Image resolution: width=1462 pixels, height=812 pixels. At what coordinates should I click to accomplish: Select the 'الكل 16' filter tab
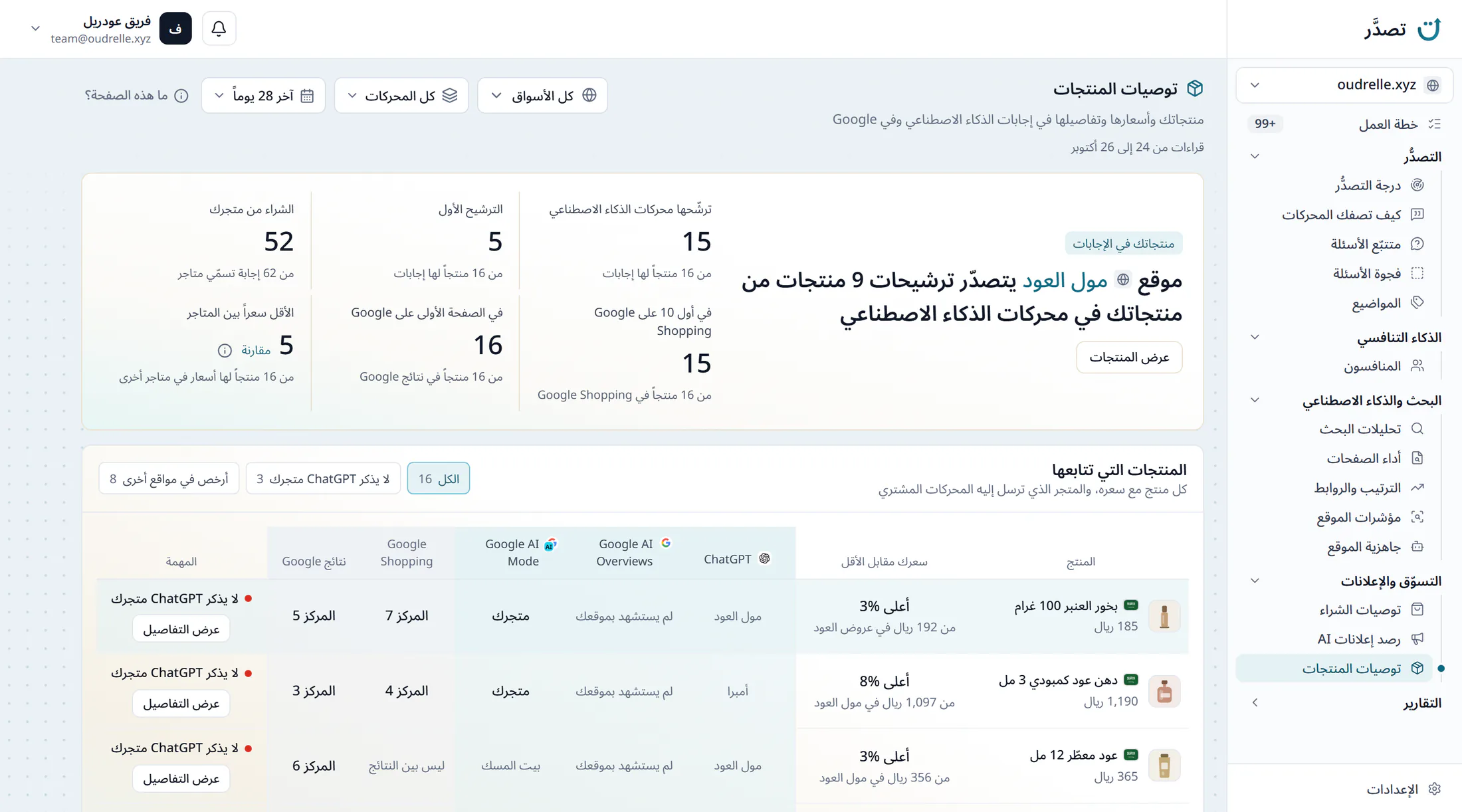point(438,478)
